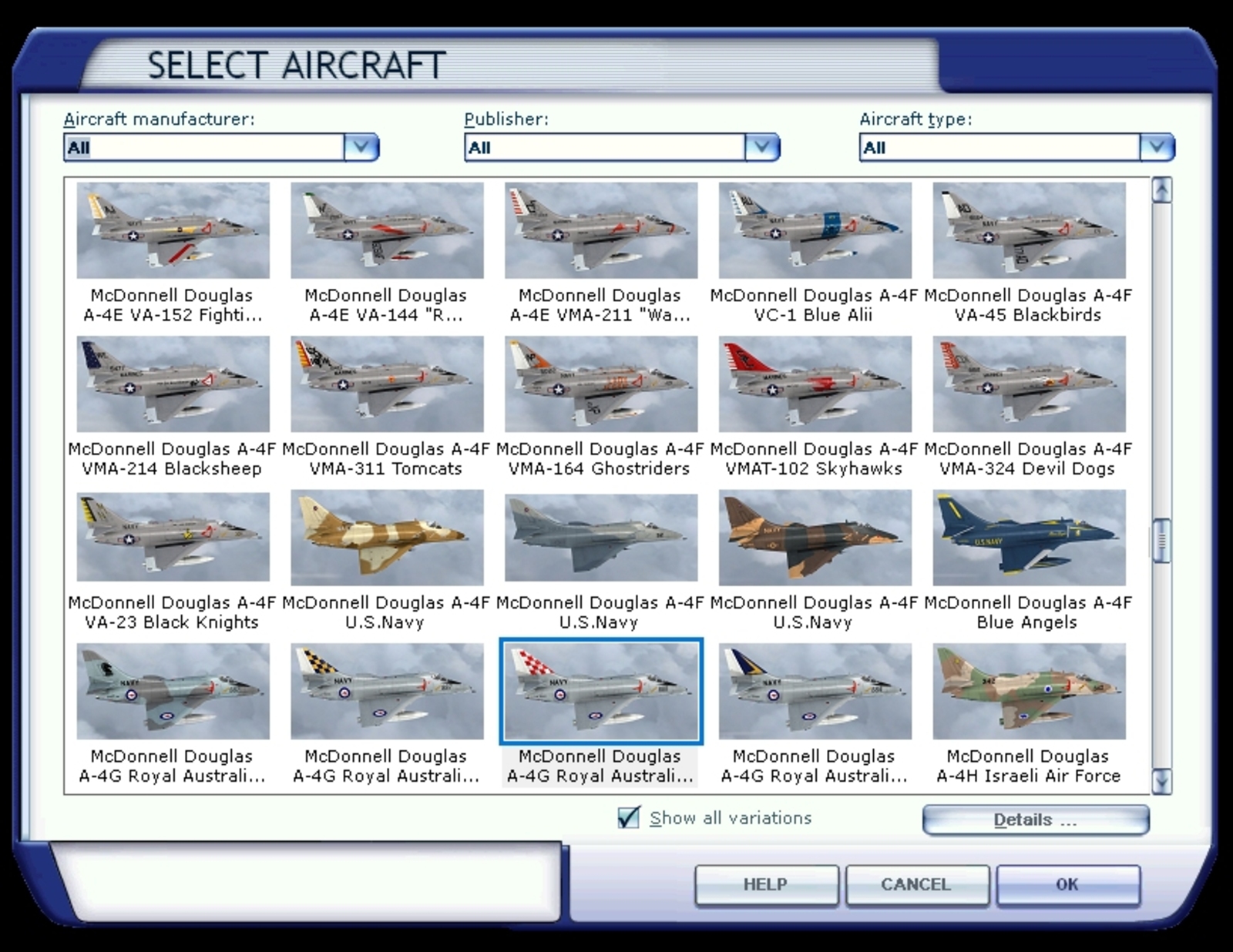Click the HELP button
Screen dimensions: 1233x952
click(x=766, y=885)
